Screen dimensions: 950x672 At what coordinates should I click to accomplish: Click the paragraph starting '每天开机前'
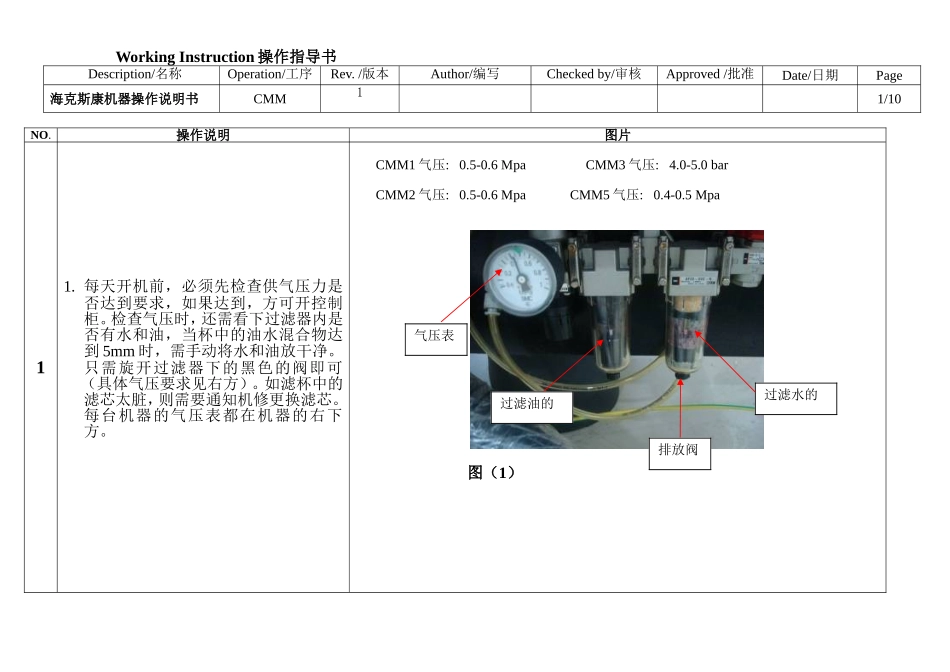click(213, 358)
